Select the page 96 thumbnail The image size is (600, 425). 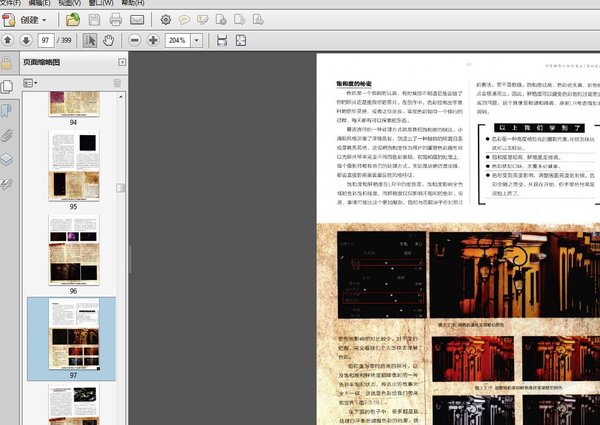[x=74, y=247]
